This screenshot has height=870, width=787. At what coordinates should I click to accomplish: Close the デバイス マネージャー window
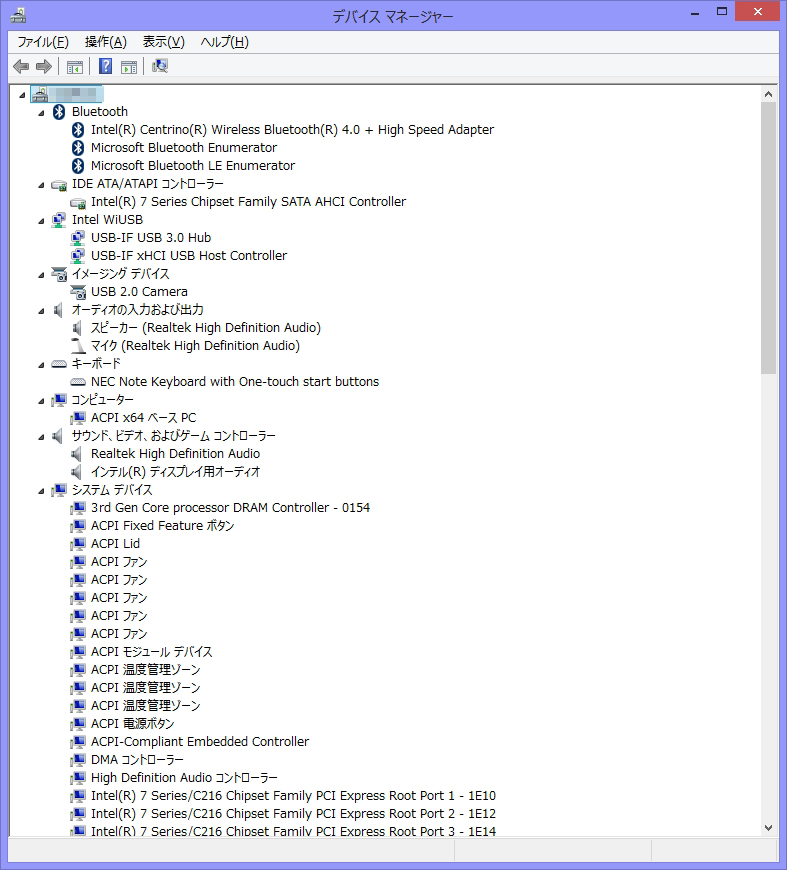pyautogui.click(x=757, y=11)
